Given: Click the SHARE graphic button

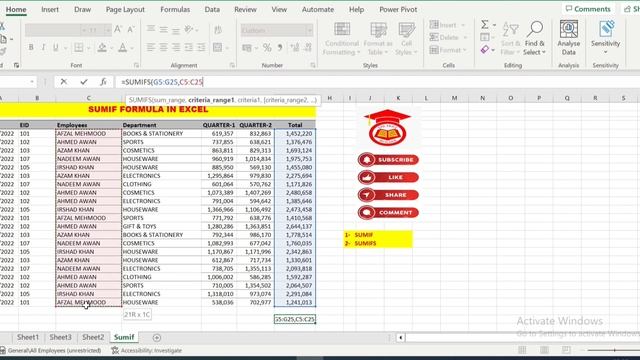Looking at the screenshot, I should pos(388,195).
